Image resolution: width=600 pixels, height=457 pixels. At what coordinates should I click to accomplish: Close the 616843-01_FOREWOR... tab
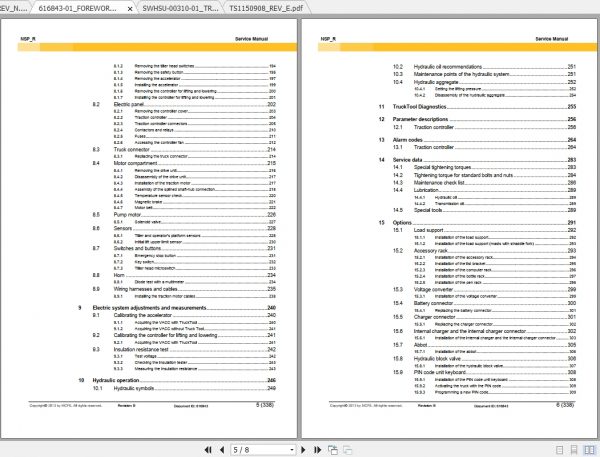tap(130, 8)
